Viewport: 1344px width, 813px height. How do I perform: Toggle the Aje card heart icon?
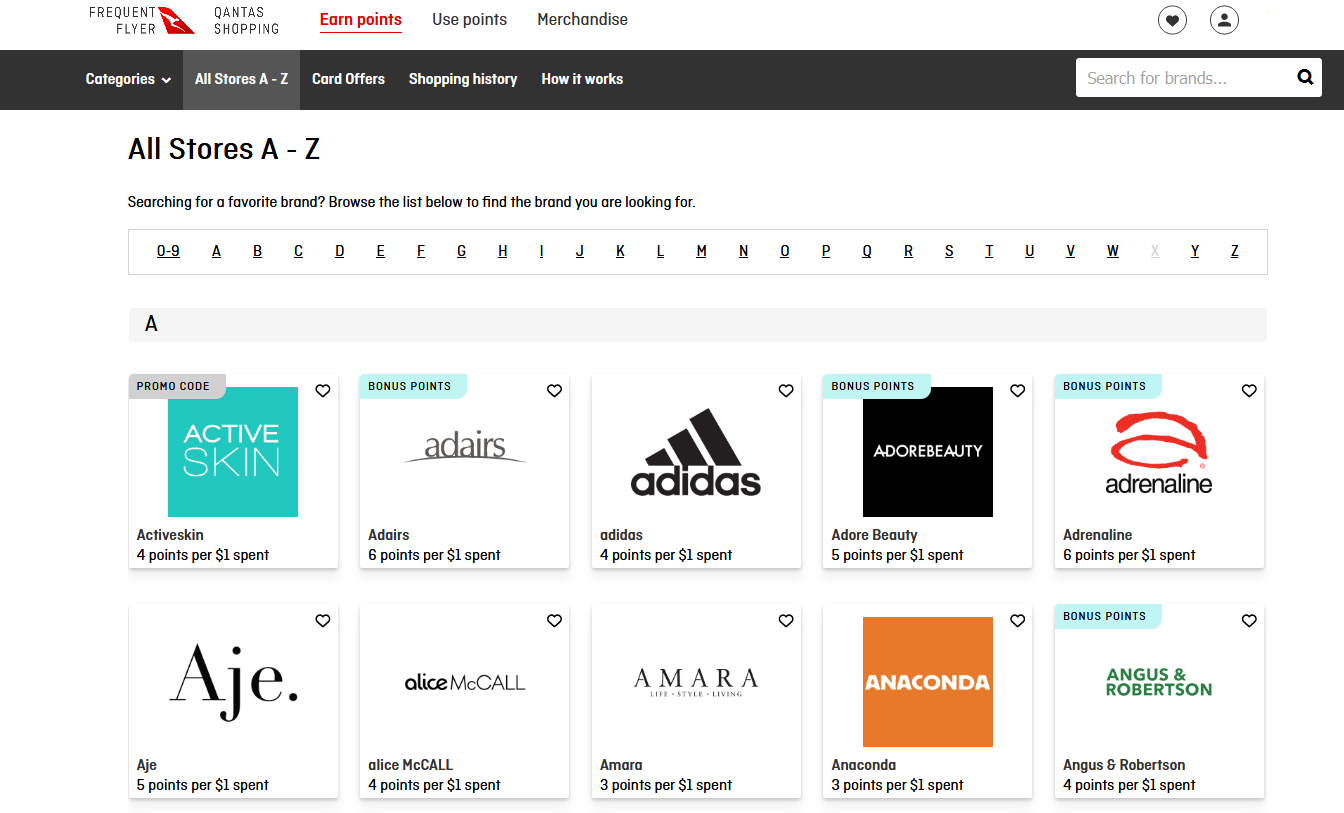(x=323, y=621)
